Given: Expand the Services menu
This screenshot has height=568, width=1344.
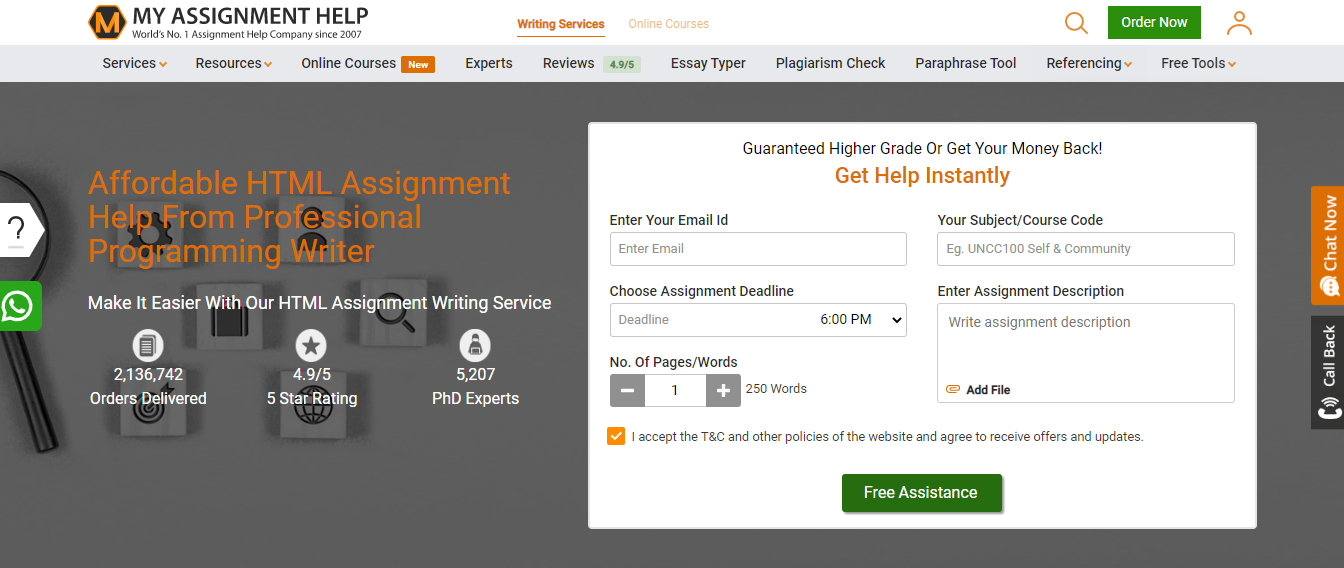Looking at the screenshot, I should coord(135,63).
